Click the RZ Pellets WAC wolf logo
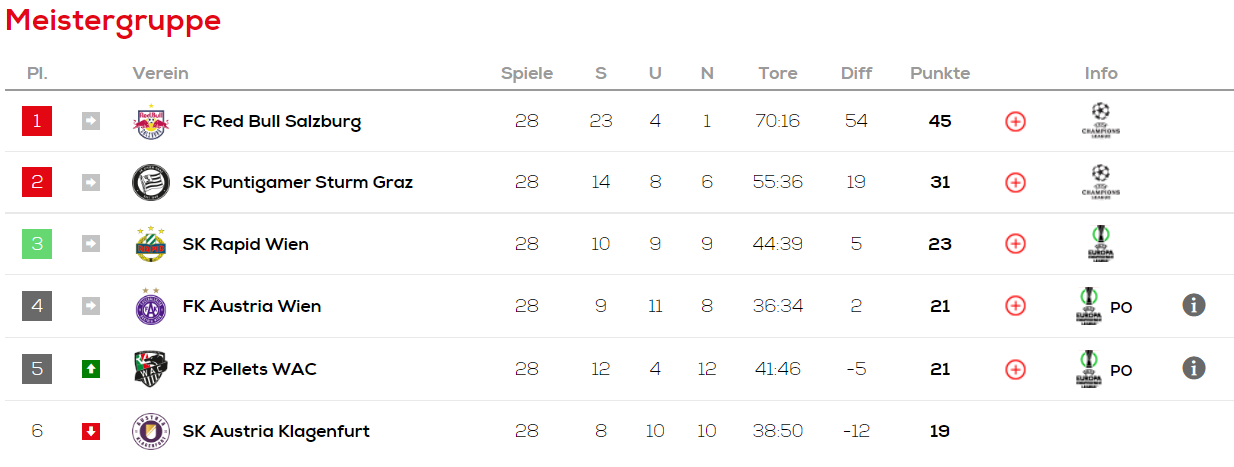The height and width of the screenshot is (467, 1234). pos(151,369)
